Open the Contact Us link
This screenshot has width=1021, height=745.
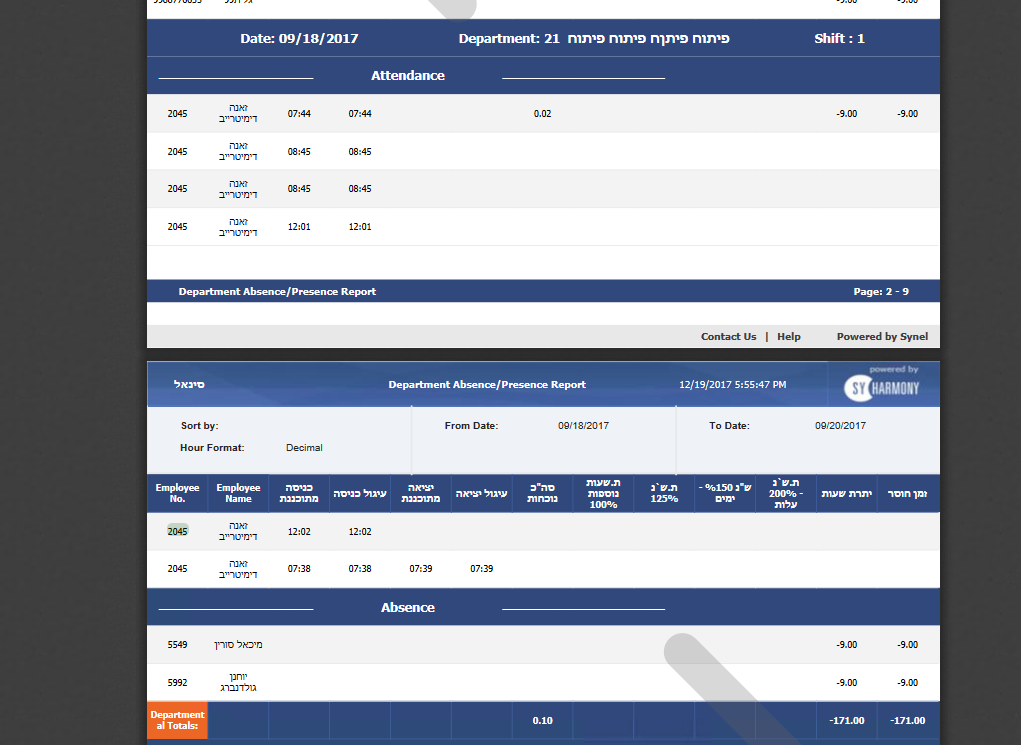coord(728,337)
